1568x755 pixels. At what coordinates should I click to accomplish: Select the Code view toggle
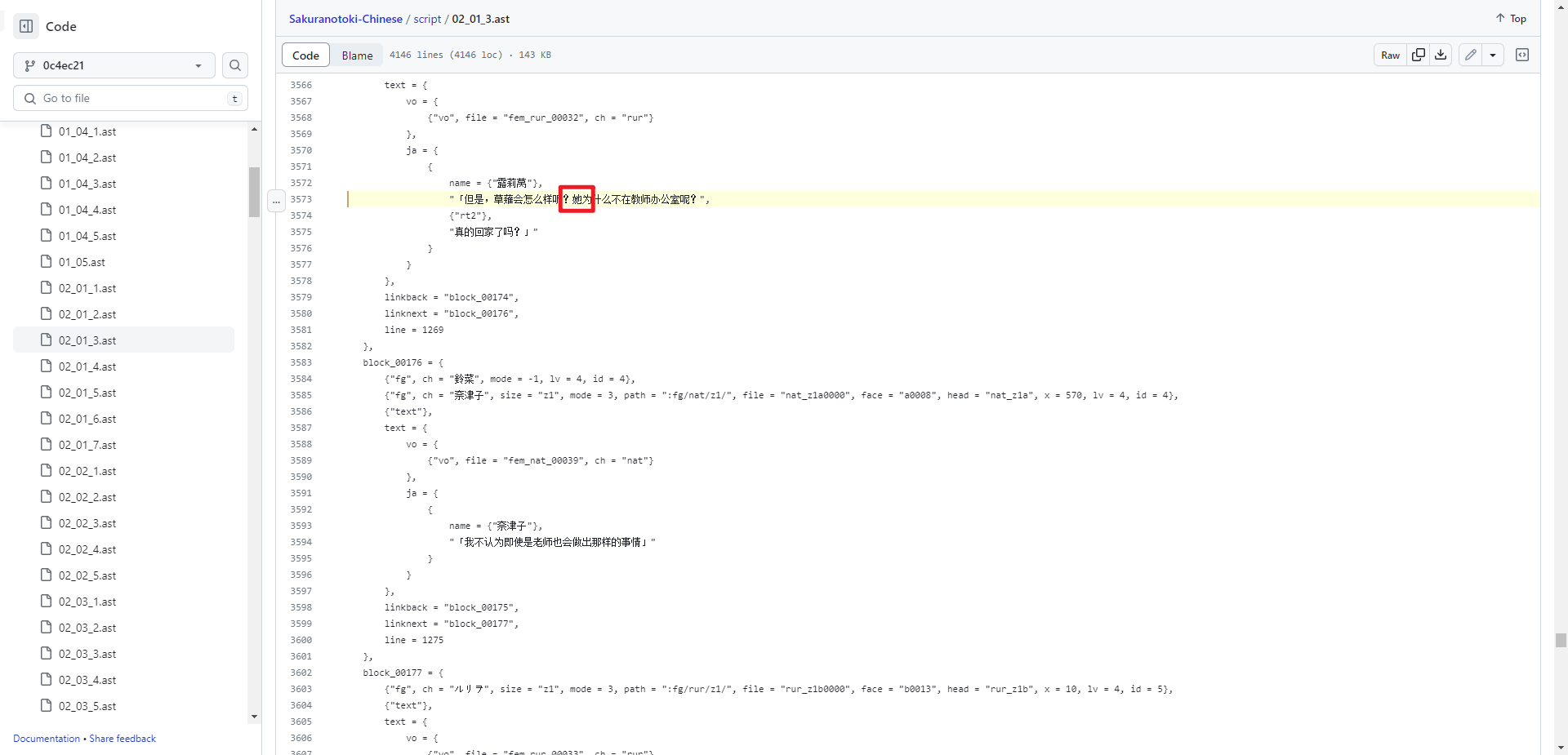(x=305, y=55)
